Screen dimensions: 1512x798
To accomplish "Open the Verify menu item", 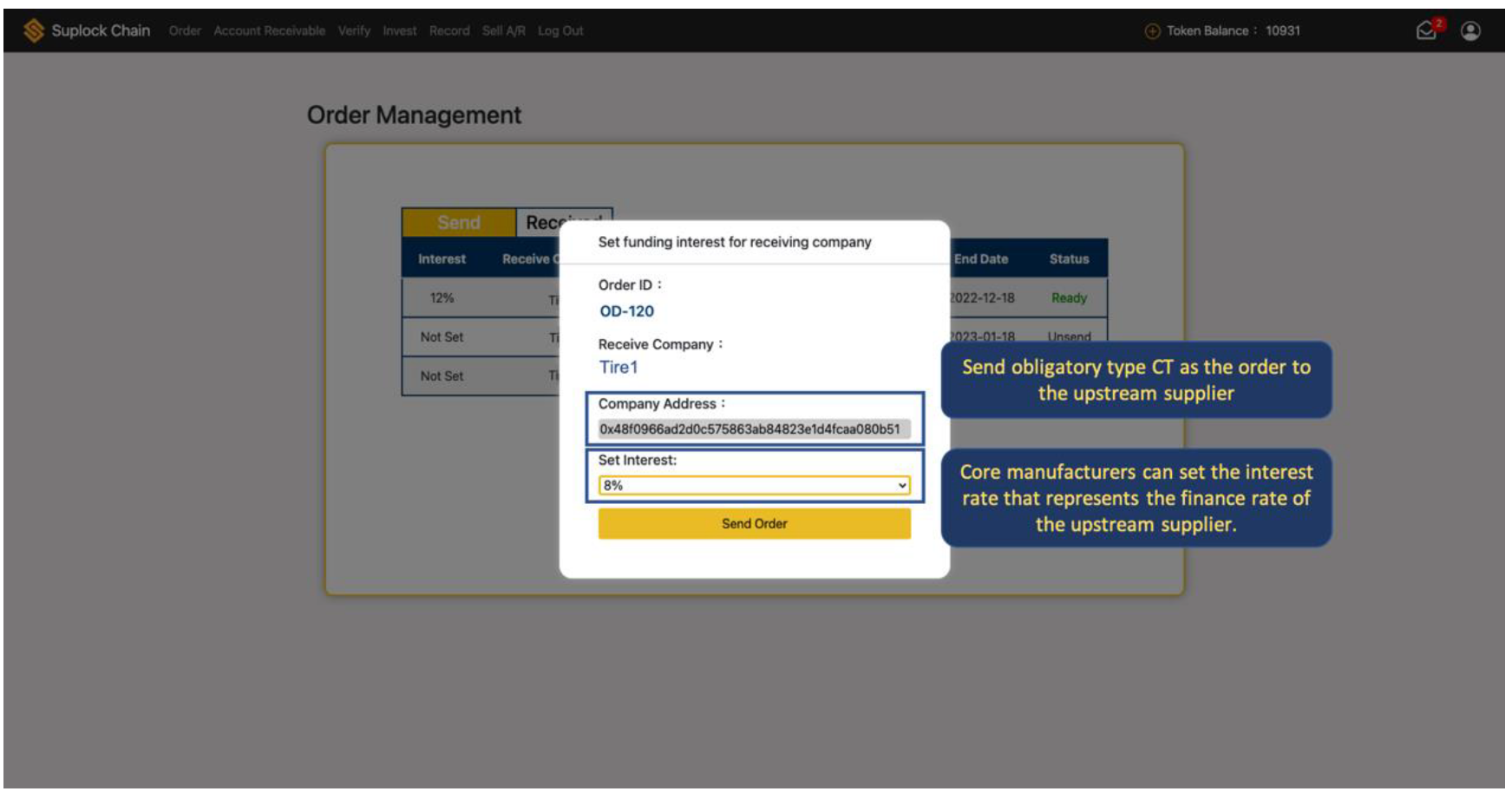I will 354,31.
